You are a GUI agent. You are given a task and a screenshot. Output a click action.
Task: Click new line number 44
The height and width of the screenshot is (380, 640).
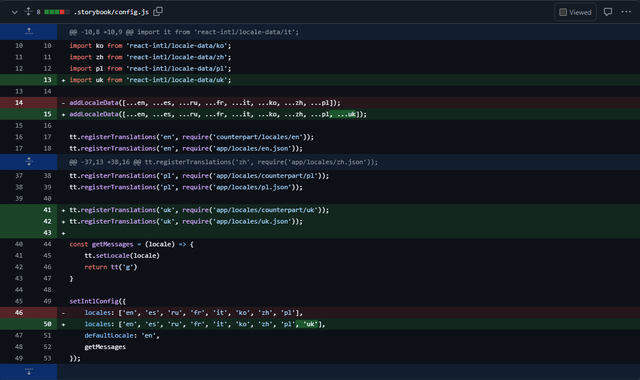click(47, 244)
